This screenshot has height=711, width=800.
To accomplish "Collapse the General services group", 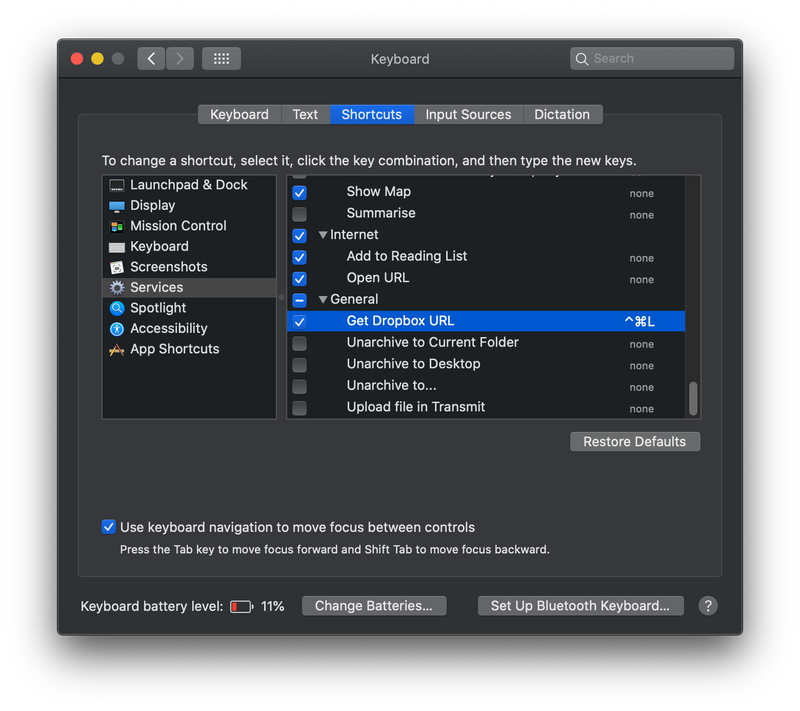I will 323,299.
